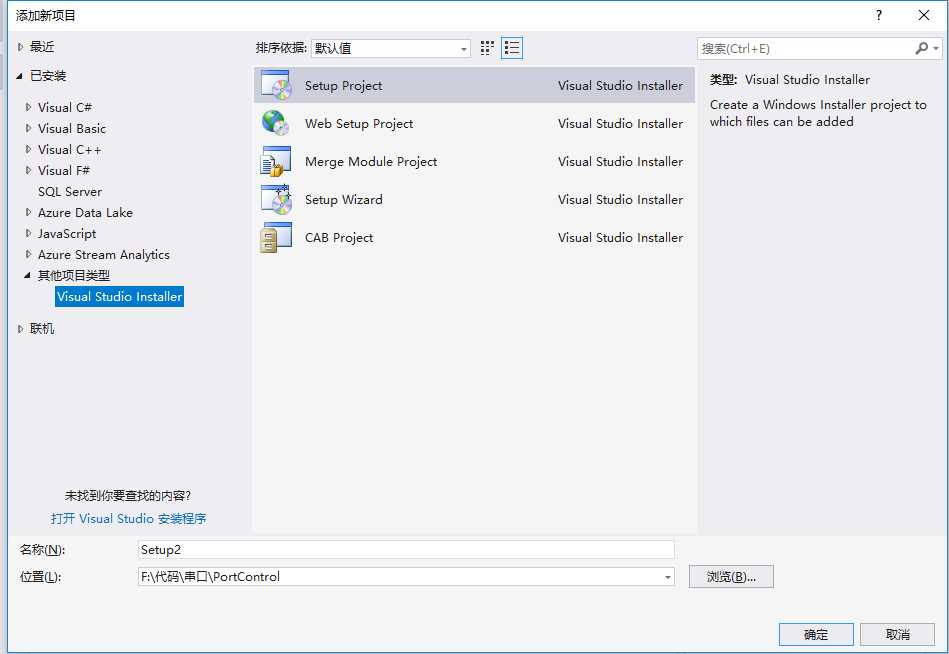Expand the Visual Basic node

pos(28,128)
